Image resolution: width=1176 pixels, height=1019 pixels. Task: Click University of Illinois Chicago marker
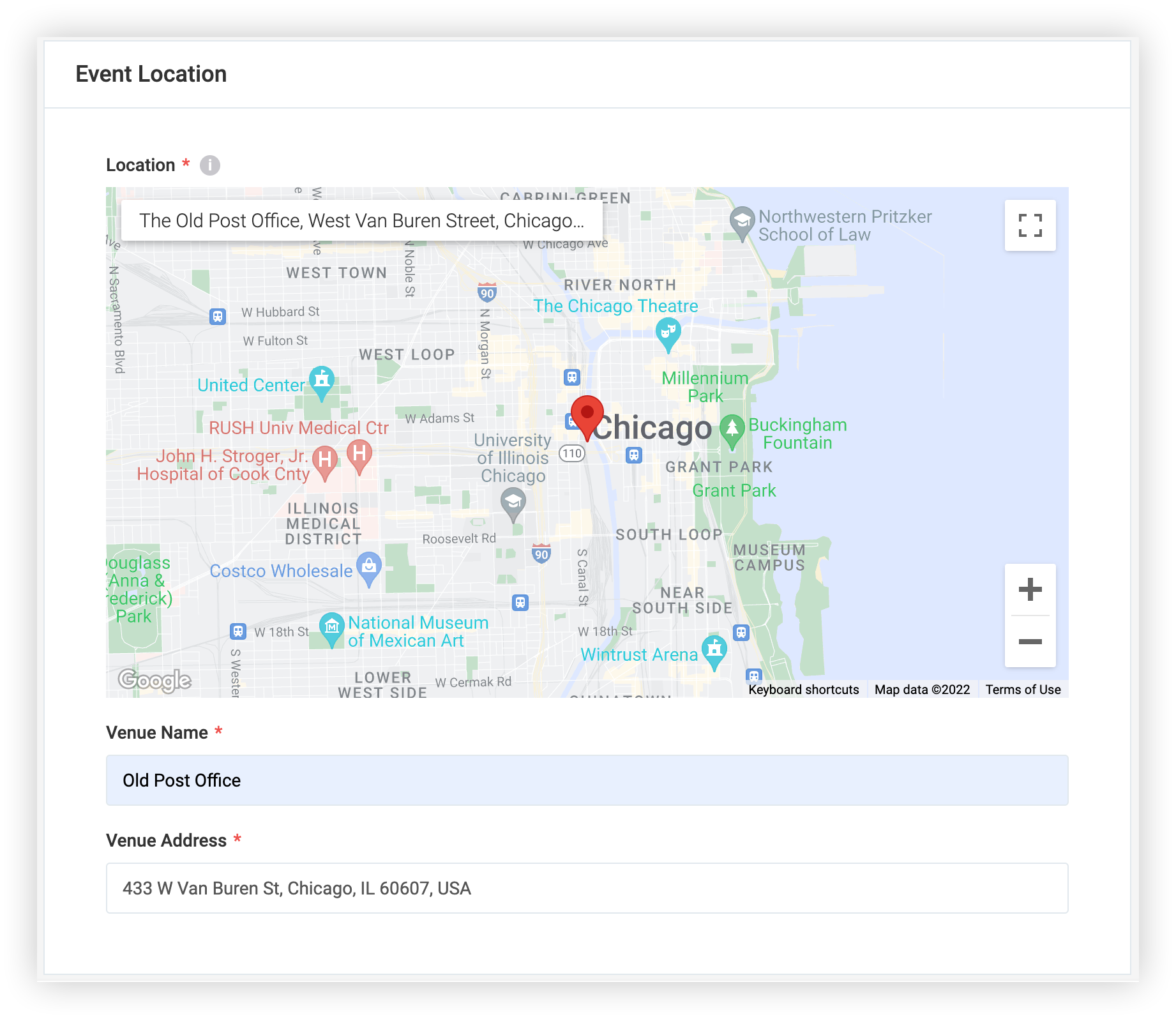[x=513, y=504]
